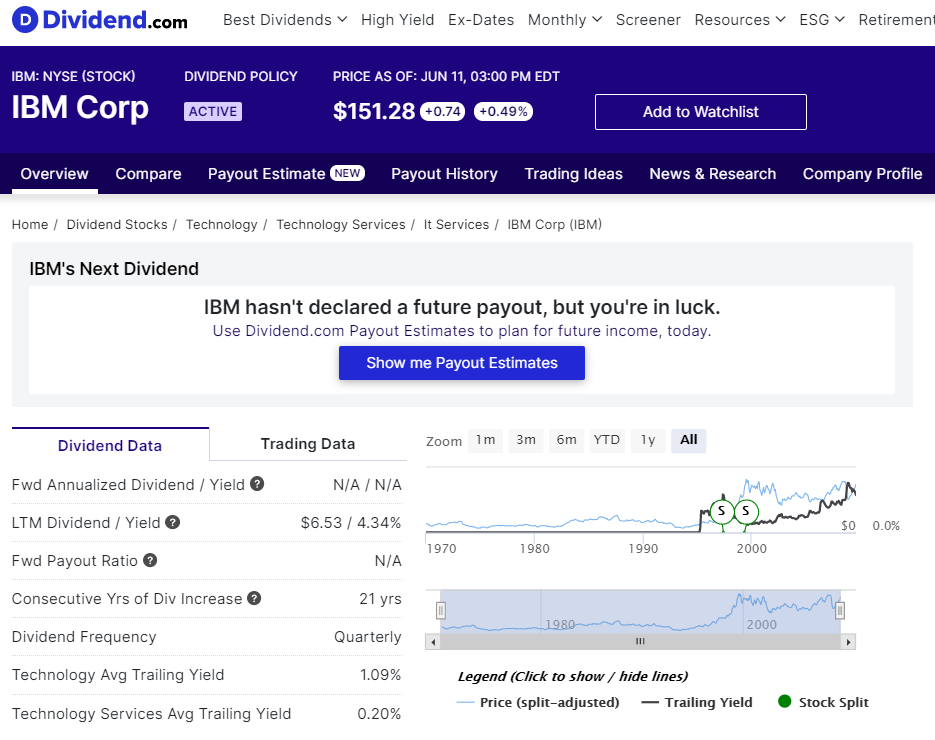Click the Payout Estimates plan for future income link
This screenshot has height=740, width=935.
click(462, 331)
